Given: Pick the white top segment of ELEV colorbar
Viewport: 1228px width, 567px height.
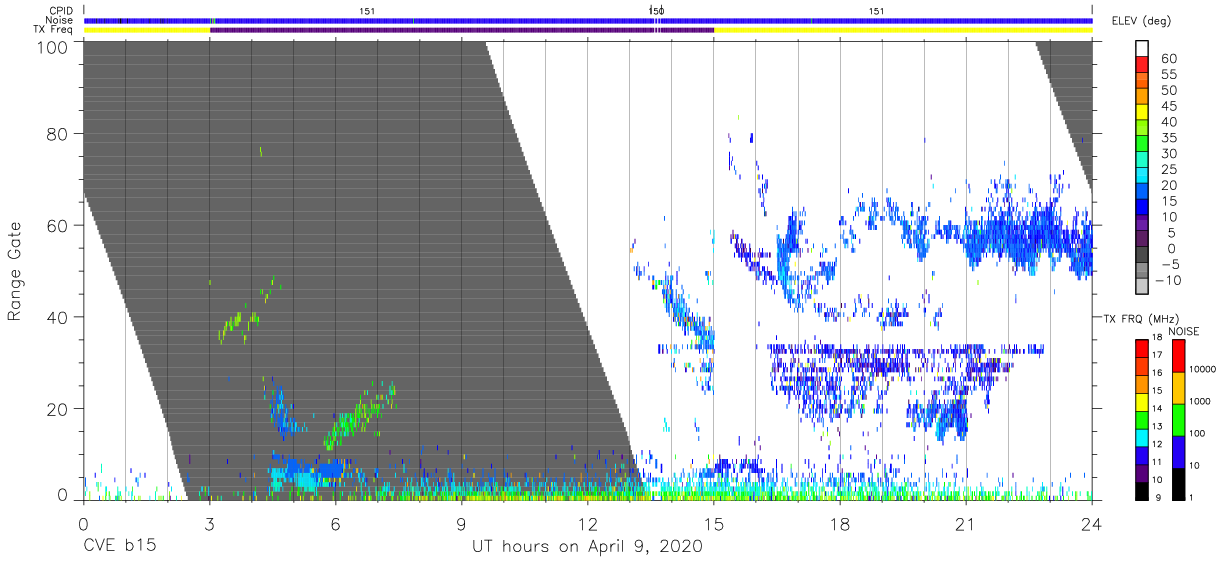Looking at the screenshot, I should tap(1142, 48).
